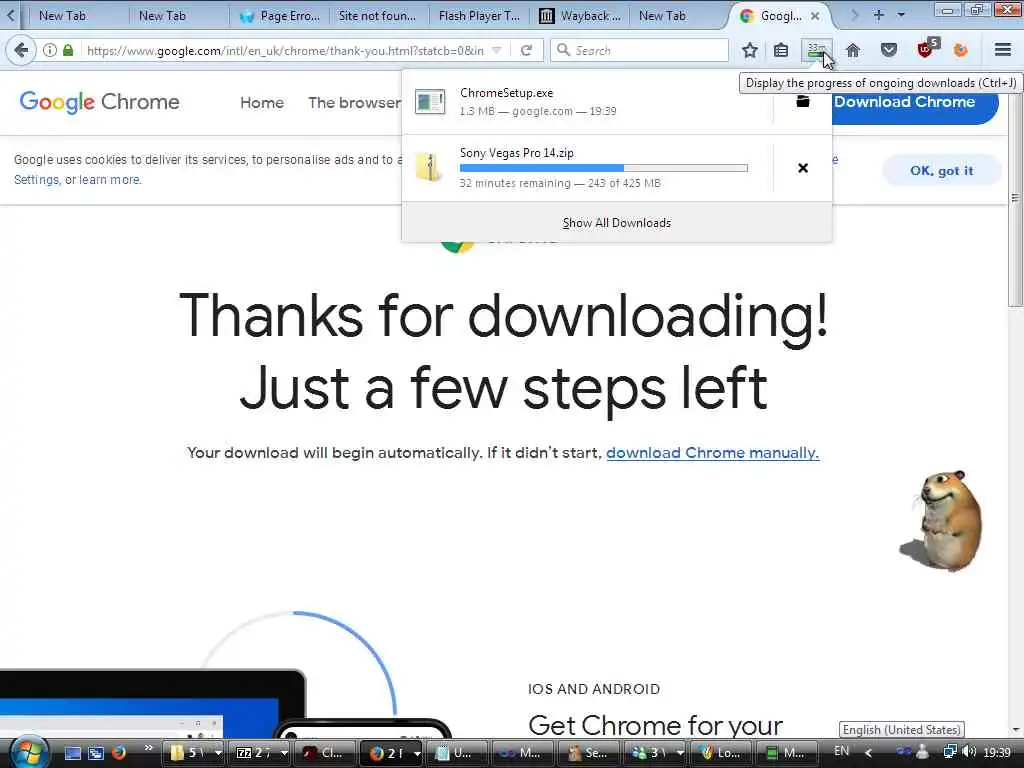Show hidden tray icons arrow
Image resolution: width=1024 pixels, height=768 pixels.
[869, 753]
